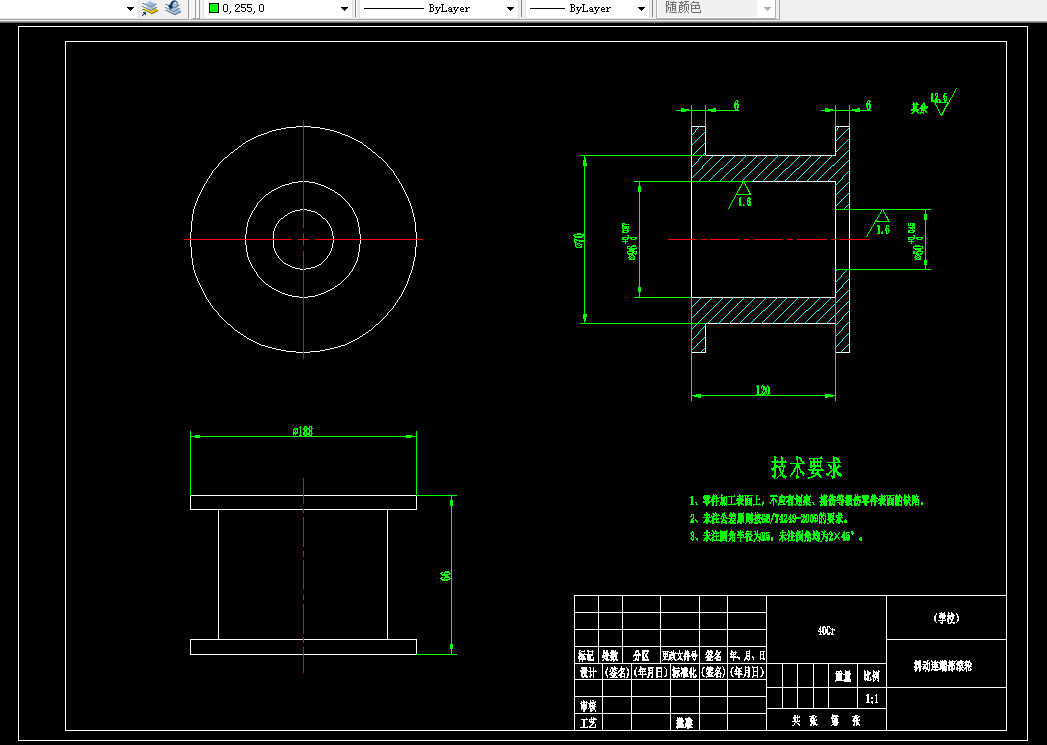Screen dimensions: 1047x745
Task: Select the 设计 title block label
Action: click(x=588, y=672)
